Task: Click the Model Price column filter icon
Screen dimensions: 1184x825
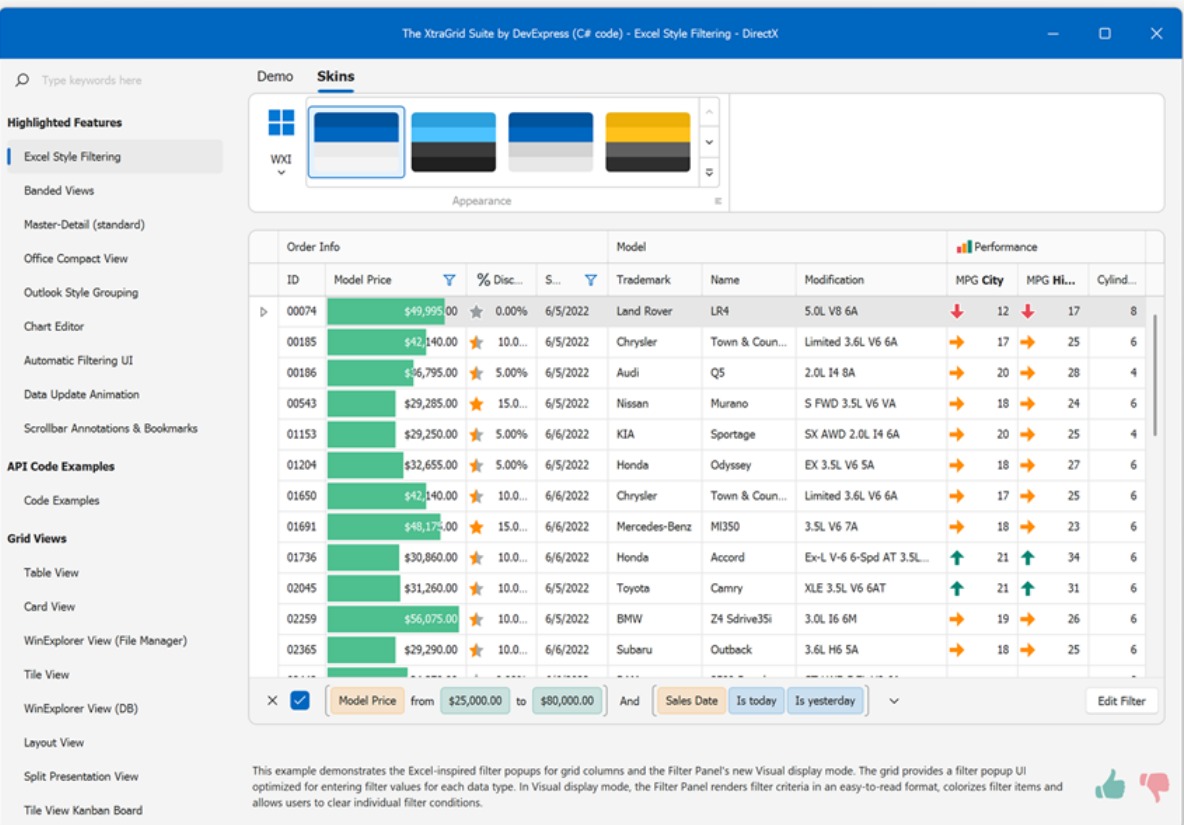Action: pyautogui.click(x=449, y=280)
